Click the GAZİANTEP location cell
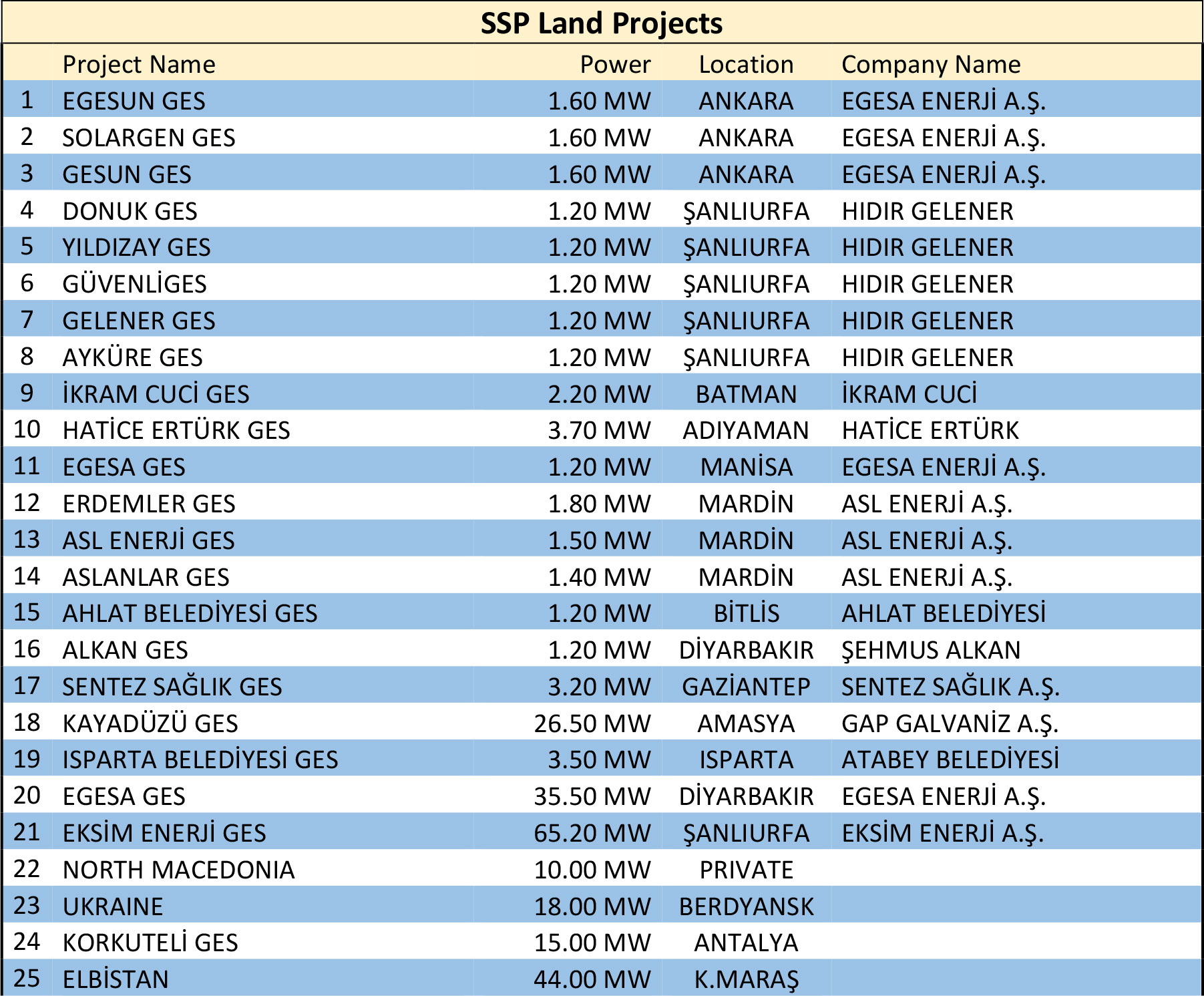 click(x=745, y=687)
